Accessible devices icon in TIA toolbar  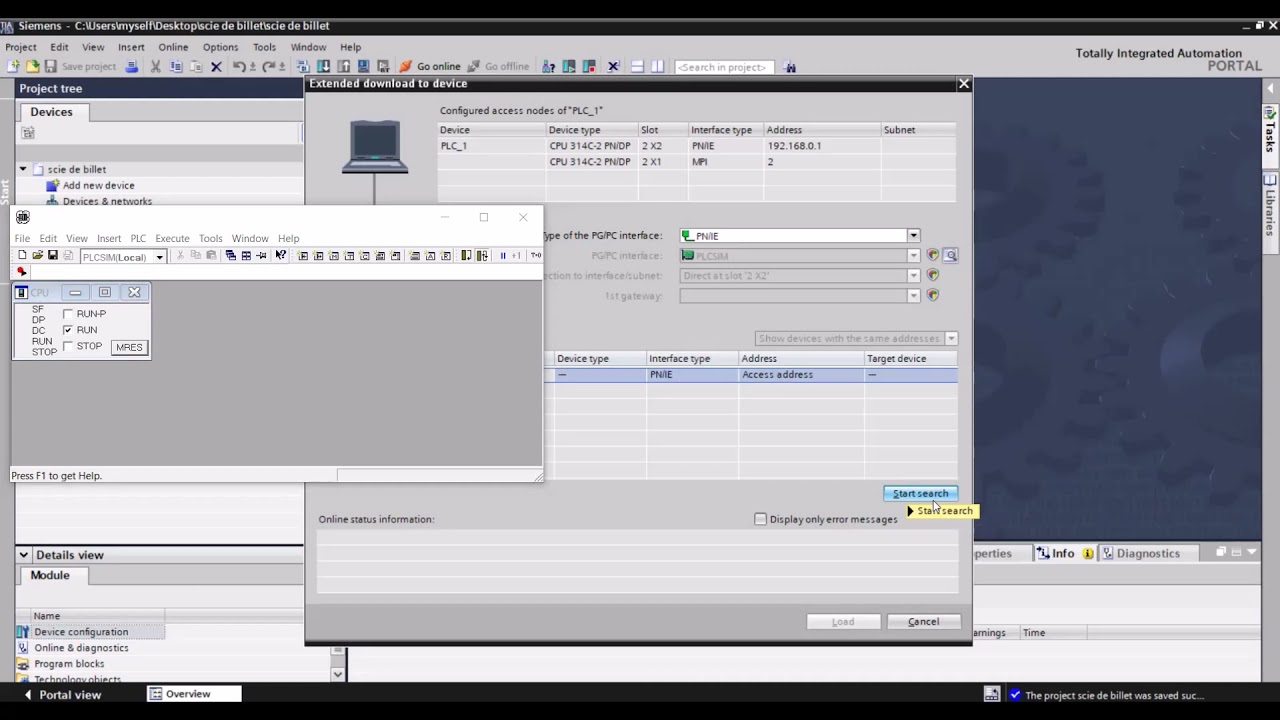pyautogui.click(x=549, y=67)
